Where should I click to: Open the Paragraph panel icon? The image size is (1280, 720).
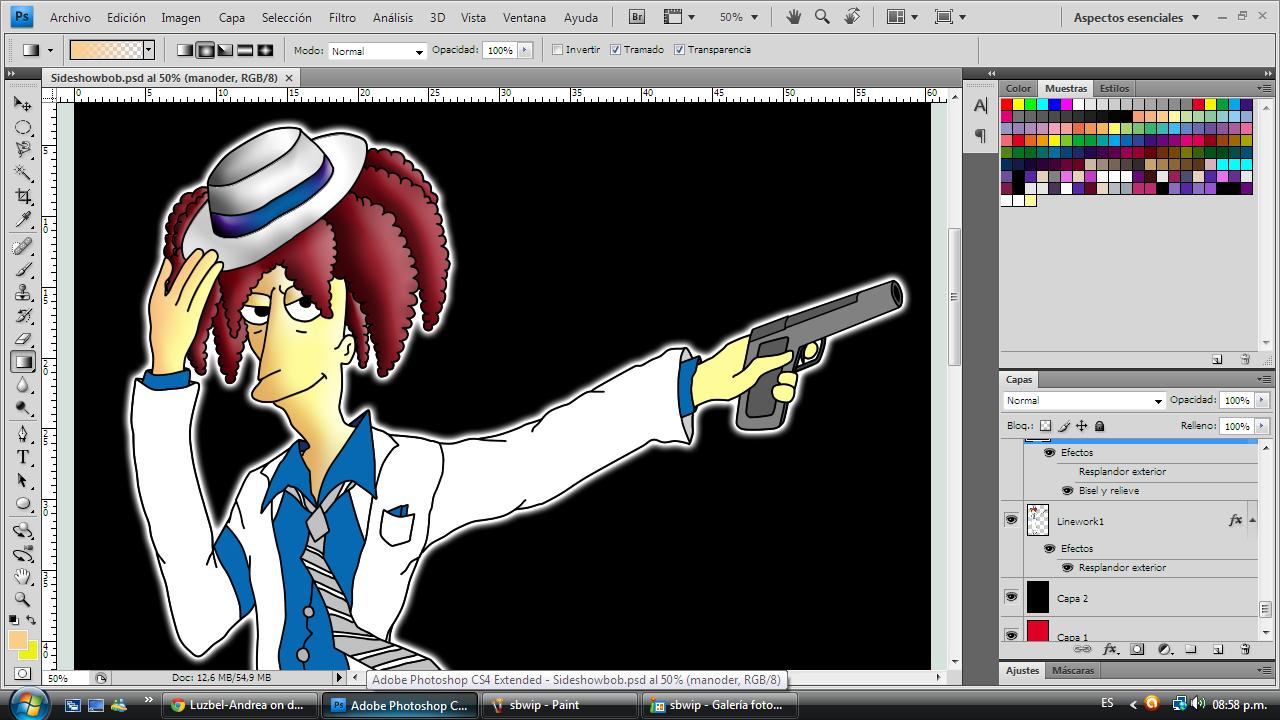pyautogui.click(x=980, y=136)
